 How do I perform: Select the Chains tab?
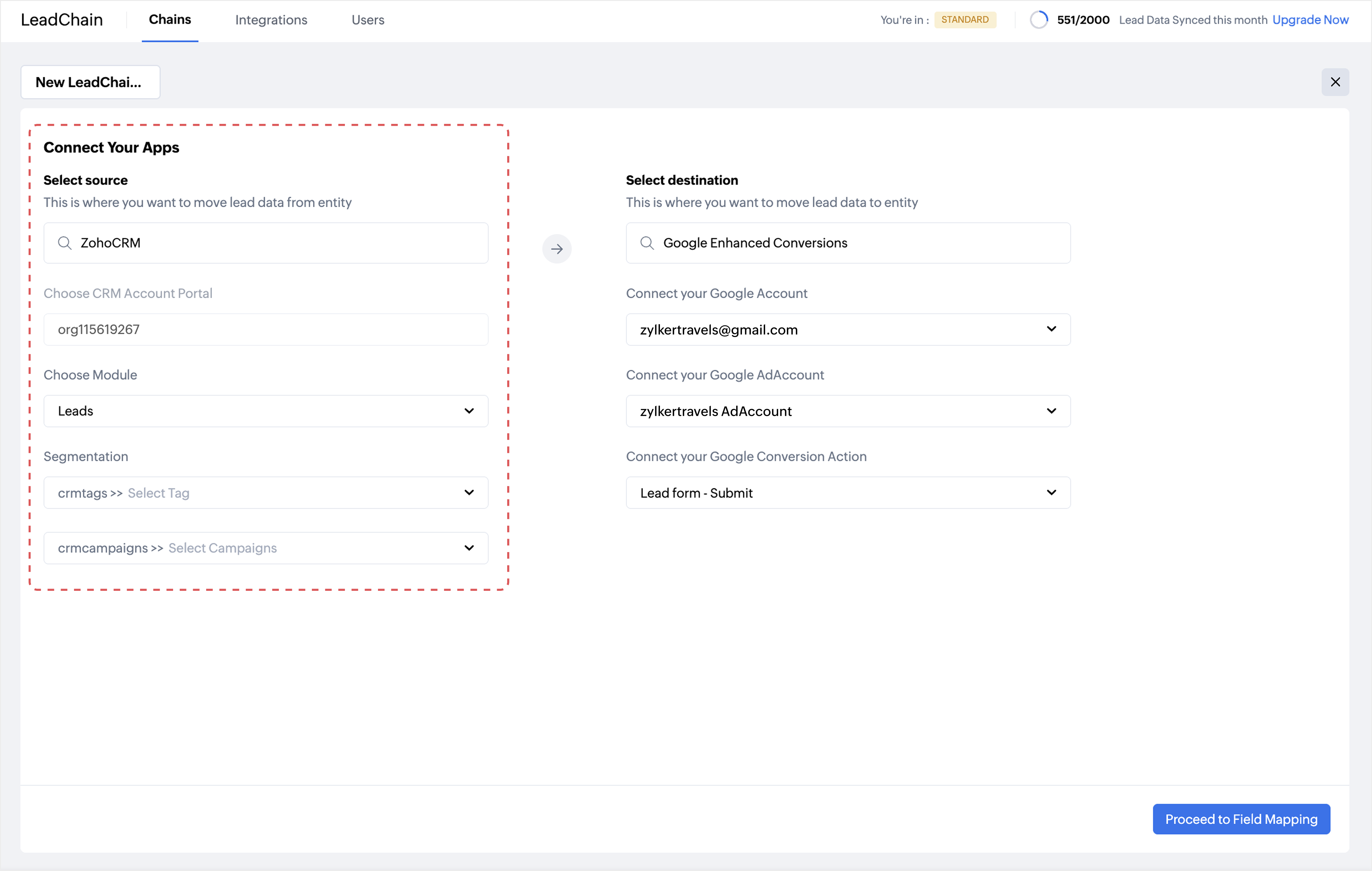170,20
